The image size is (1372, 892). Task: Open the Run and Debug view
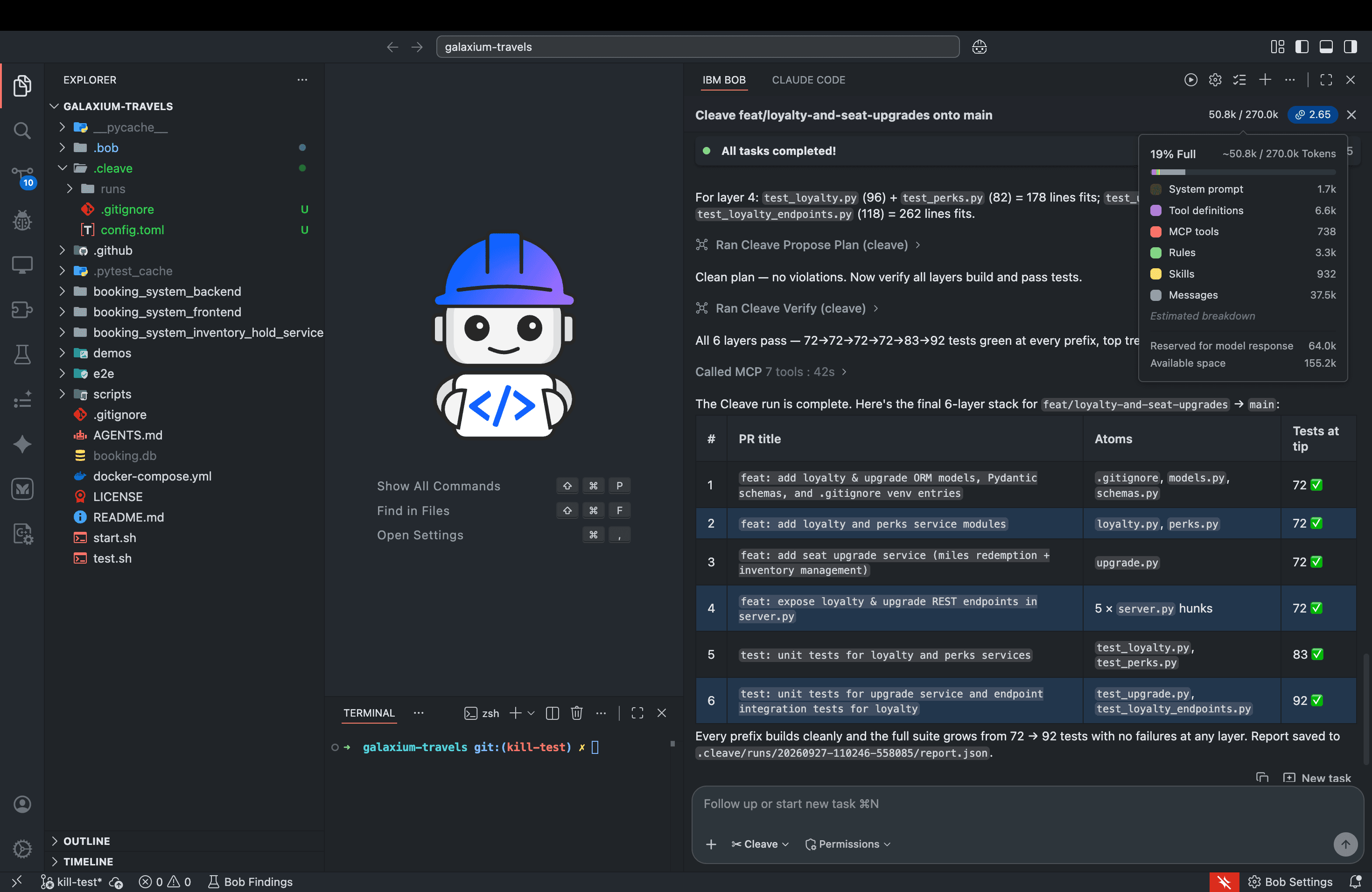point(22,220)
